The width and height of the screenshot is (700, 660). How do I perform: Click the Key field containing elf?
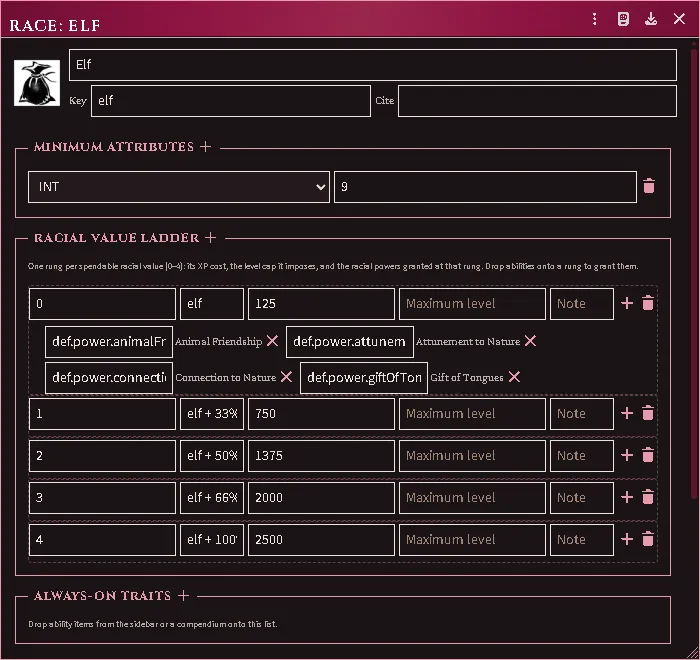231,101
